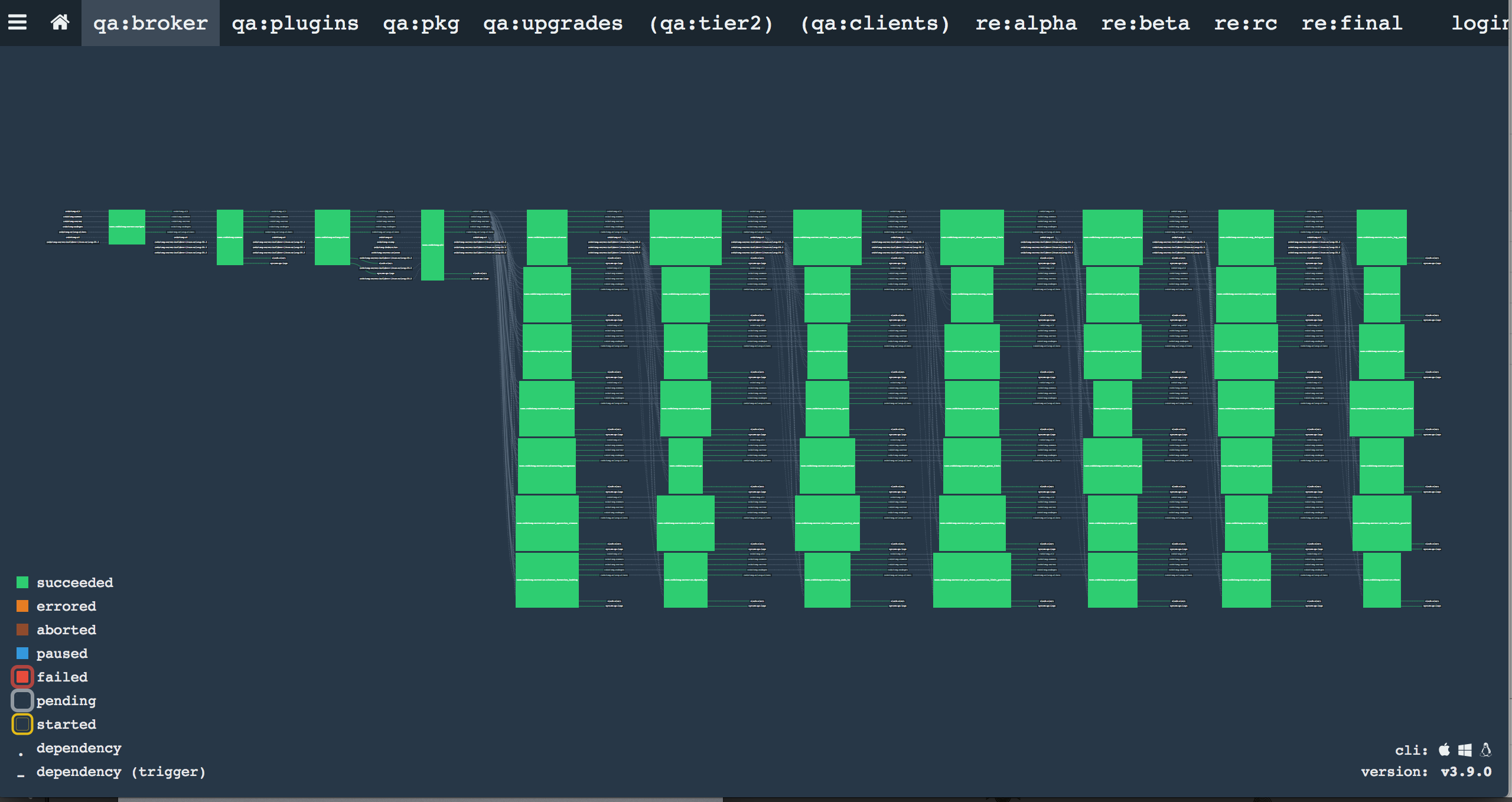This screenshot has height=802, width=1512.
Task: Open the re:final group tab
Action: click(1351, 23)
